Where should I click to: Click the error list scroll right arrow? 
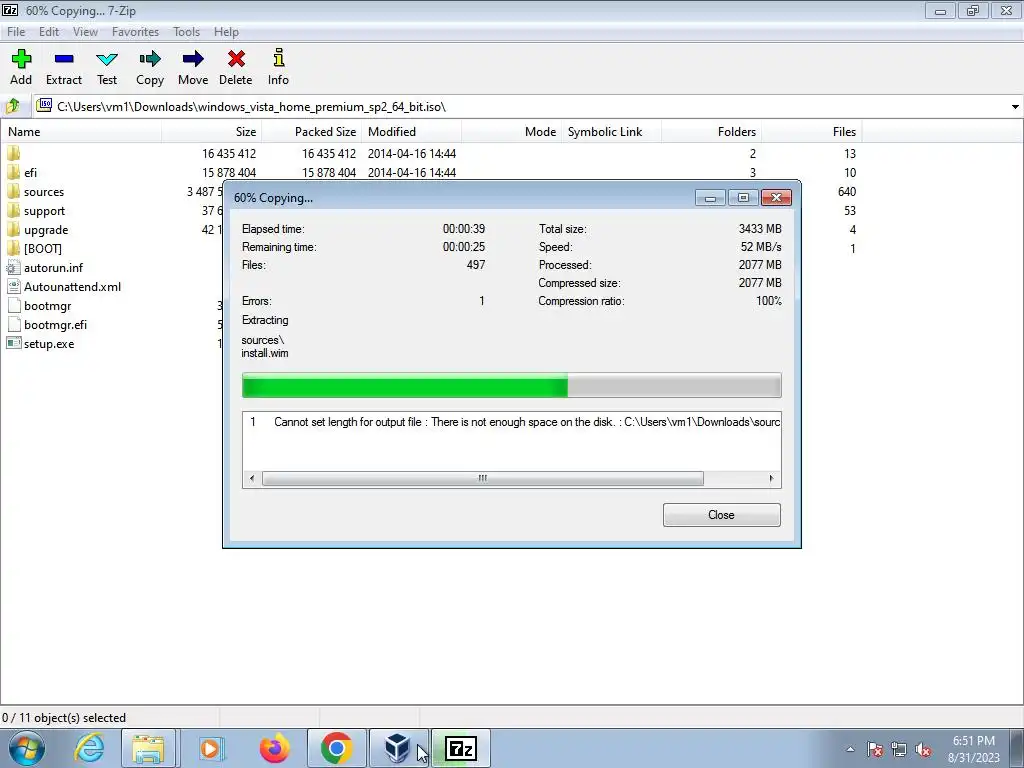coord(771,479)
